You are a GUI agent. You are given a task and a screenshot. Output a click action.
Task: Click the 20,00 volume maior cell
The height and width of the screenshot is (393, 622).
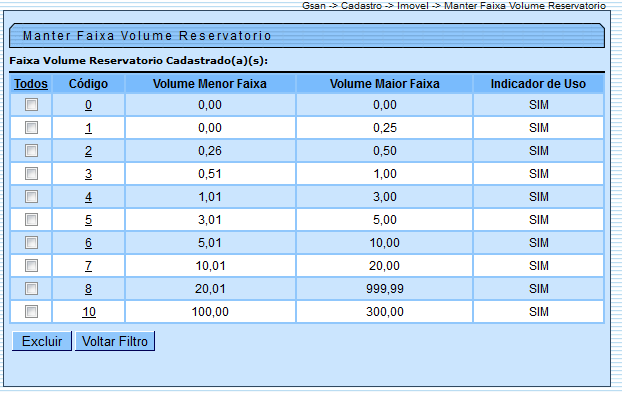[384, 266]
